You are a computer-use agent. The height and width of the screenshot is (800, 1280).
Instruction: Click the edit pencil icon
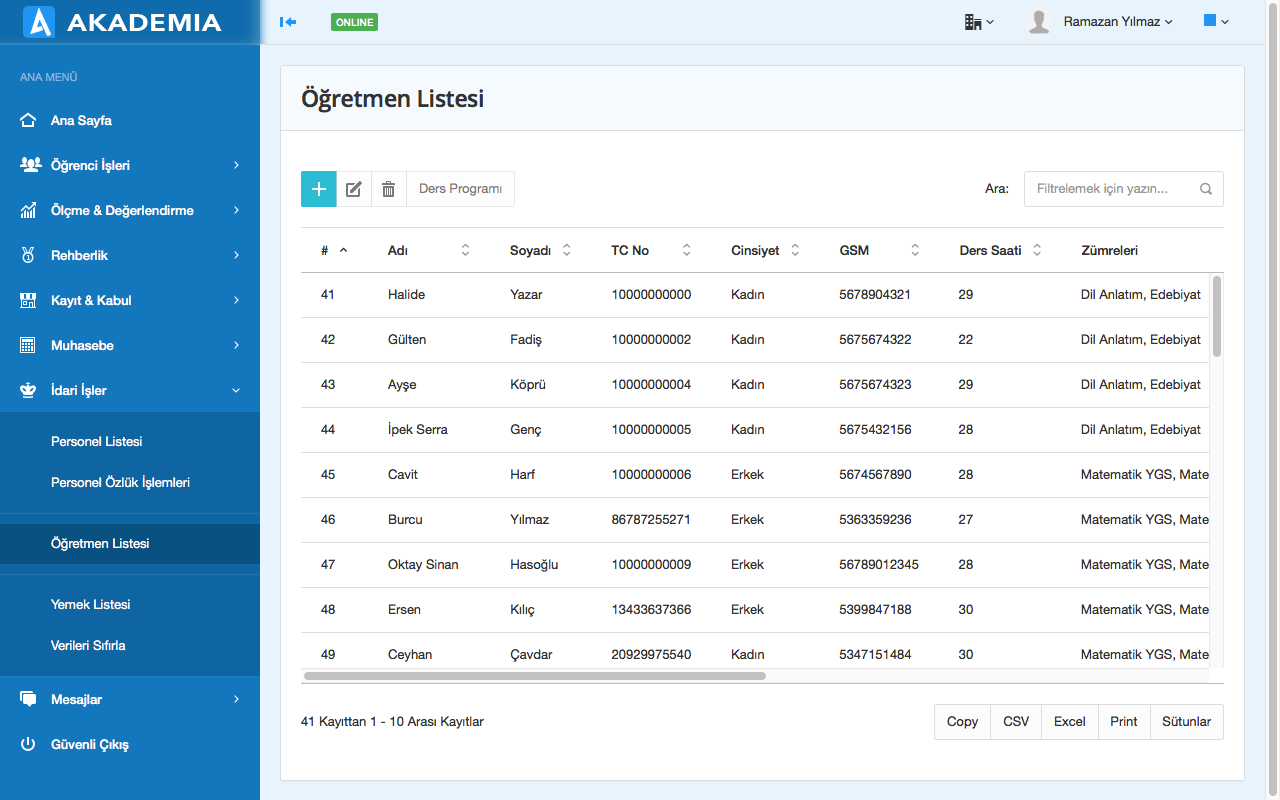coord(353,189)
